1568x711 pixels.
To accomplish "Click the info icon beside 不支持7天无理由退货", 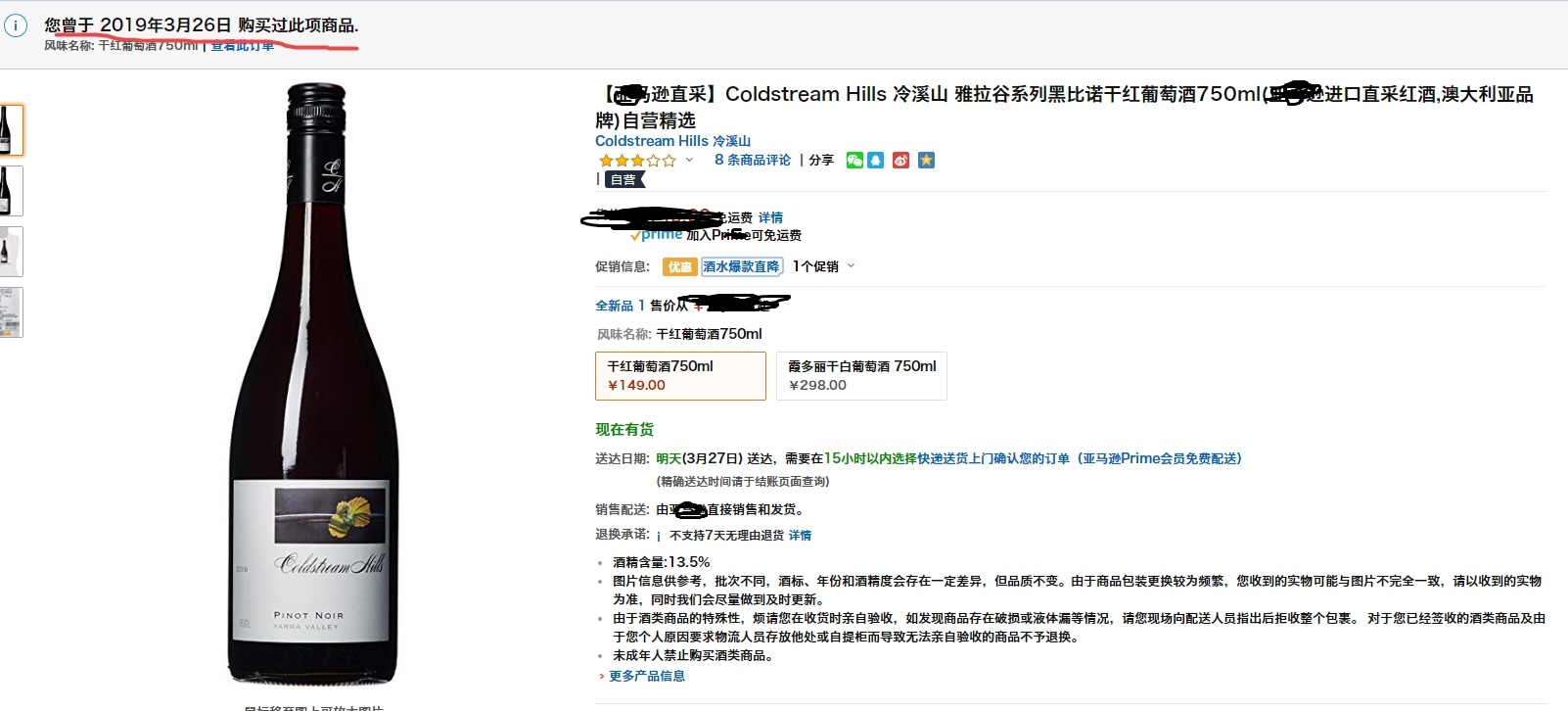I will coord(659,536).
